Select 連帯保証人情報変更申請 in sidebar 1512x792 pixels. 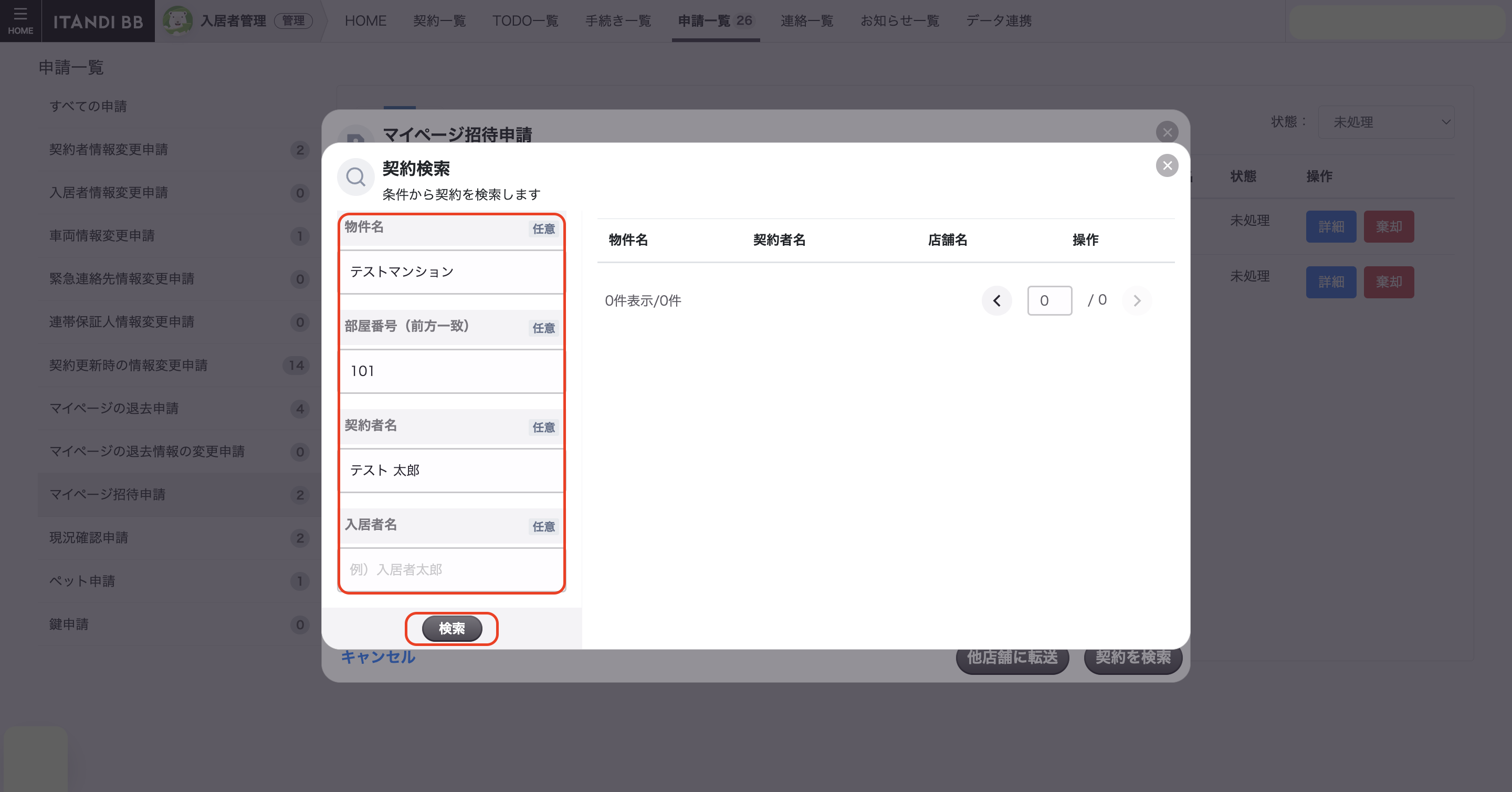(x=179, y=322)
